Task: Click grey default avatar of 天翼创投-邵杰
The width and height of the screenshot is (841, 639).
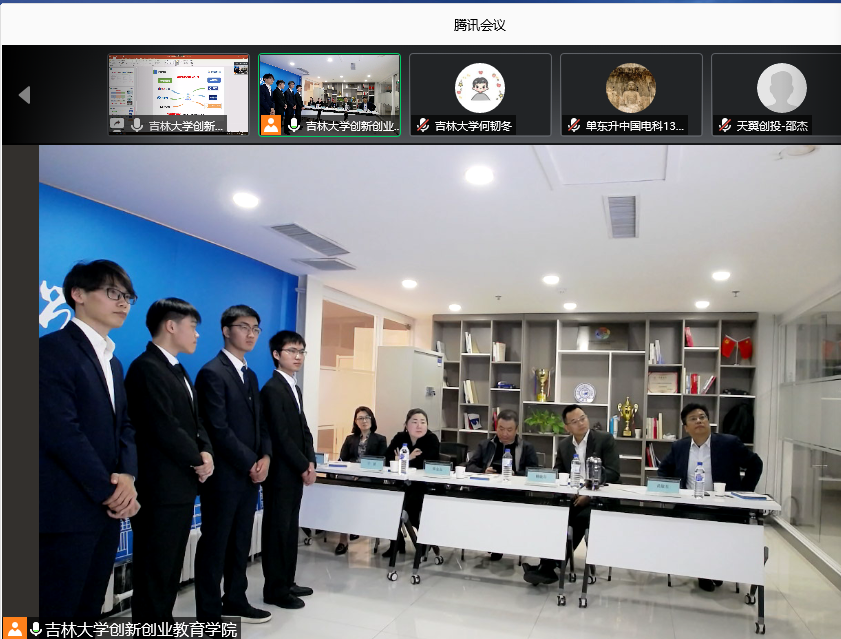Action: point(781,88)
